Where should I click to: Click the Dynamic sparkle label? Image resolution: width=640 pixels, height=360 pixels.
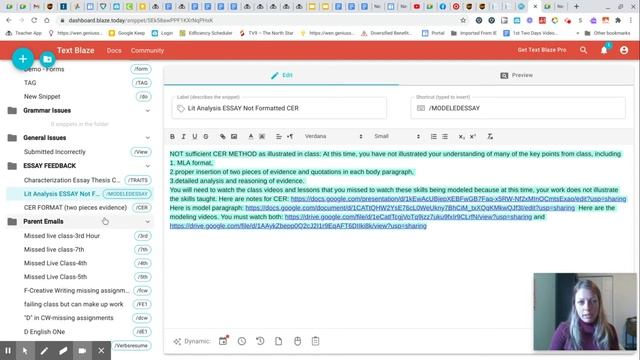(x=192, y=341)
